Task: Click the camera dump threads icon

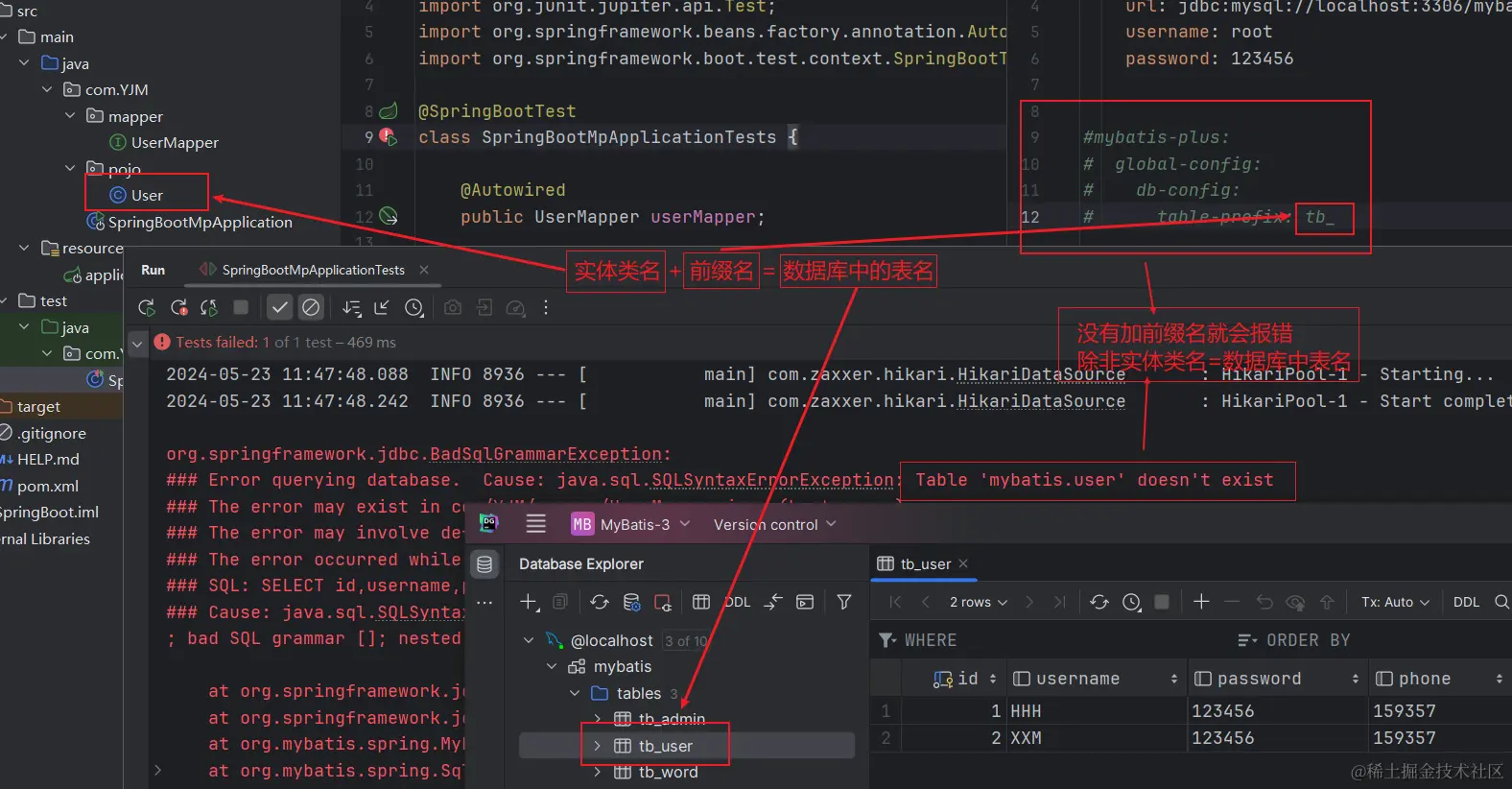Action: click(x=453, y=308)
